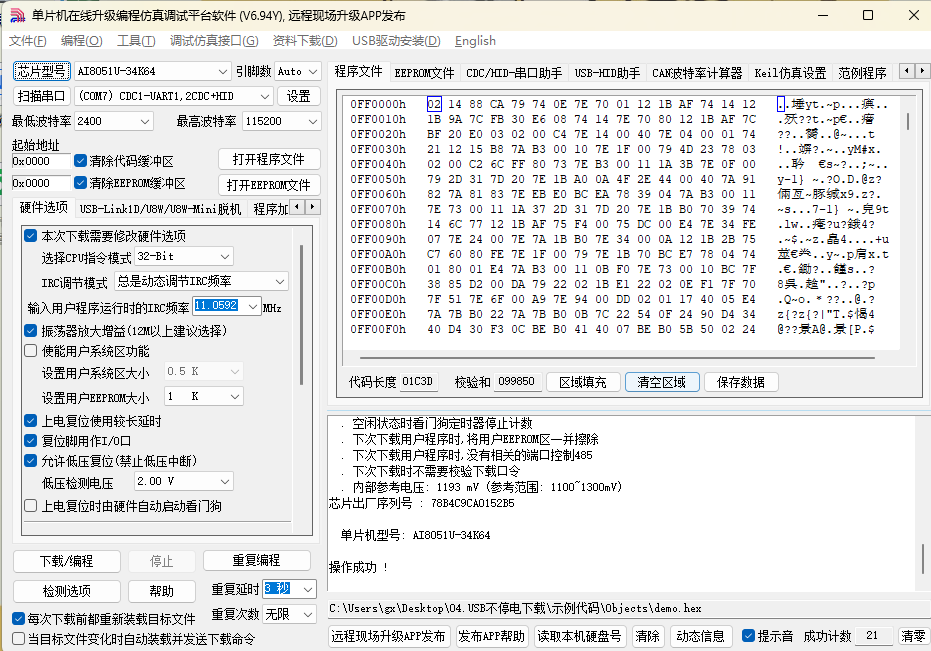Click 设置 button next to serial port
The height and width of the screenshot is (651, 931).
(299, 96)
